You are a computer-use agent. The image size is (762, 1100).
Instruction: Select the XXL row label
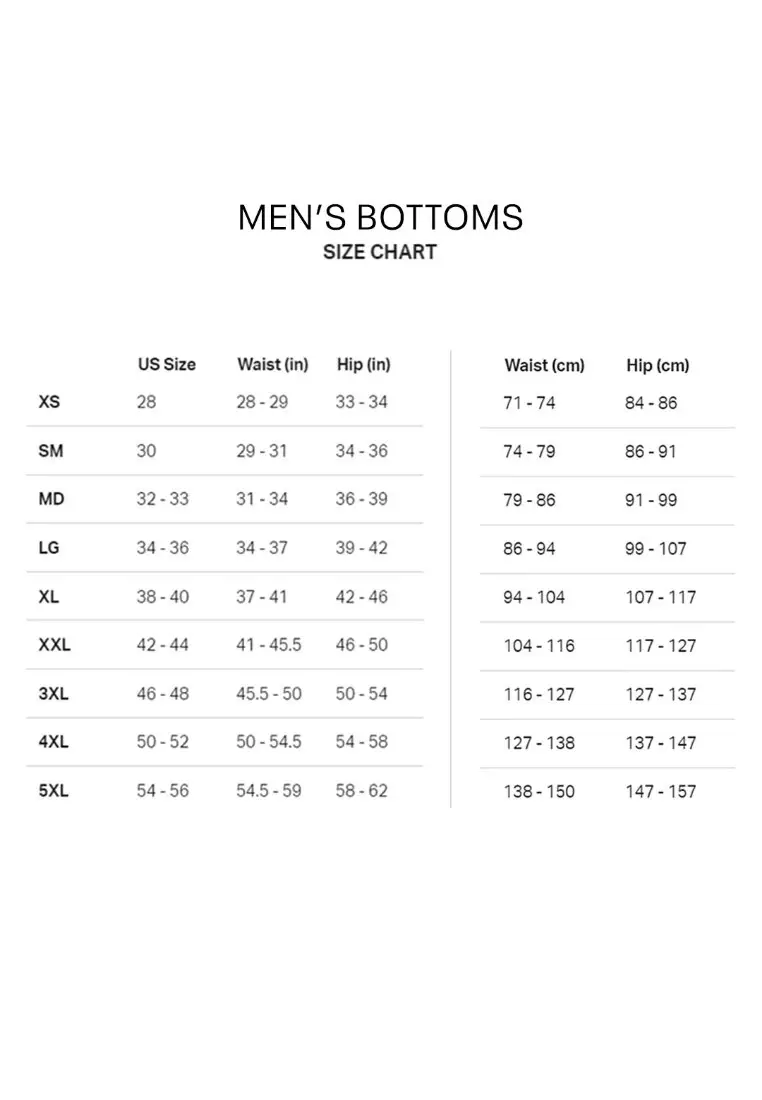54,645
